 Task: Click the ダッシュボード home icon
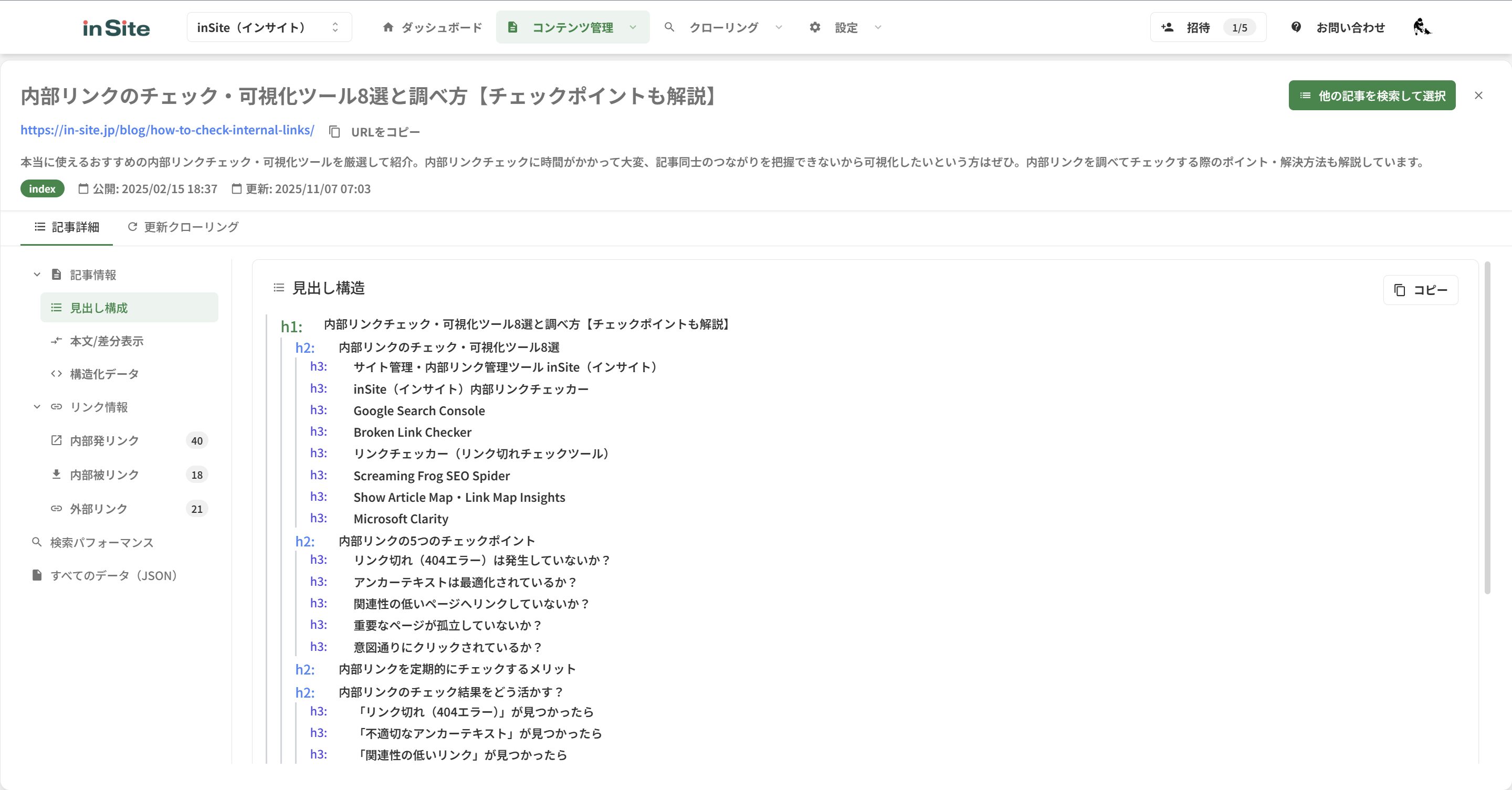pos(387,27)
